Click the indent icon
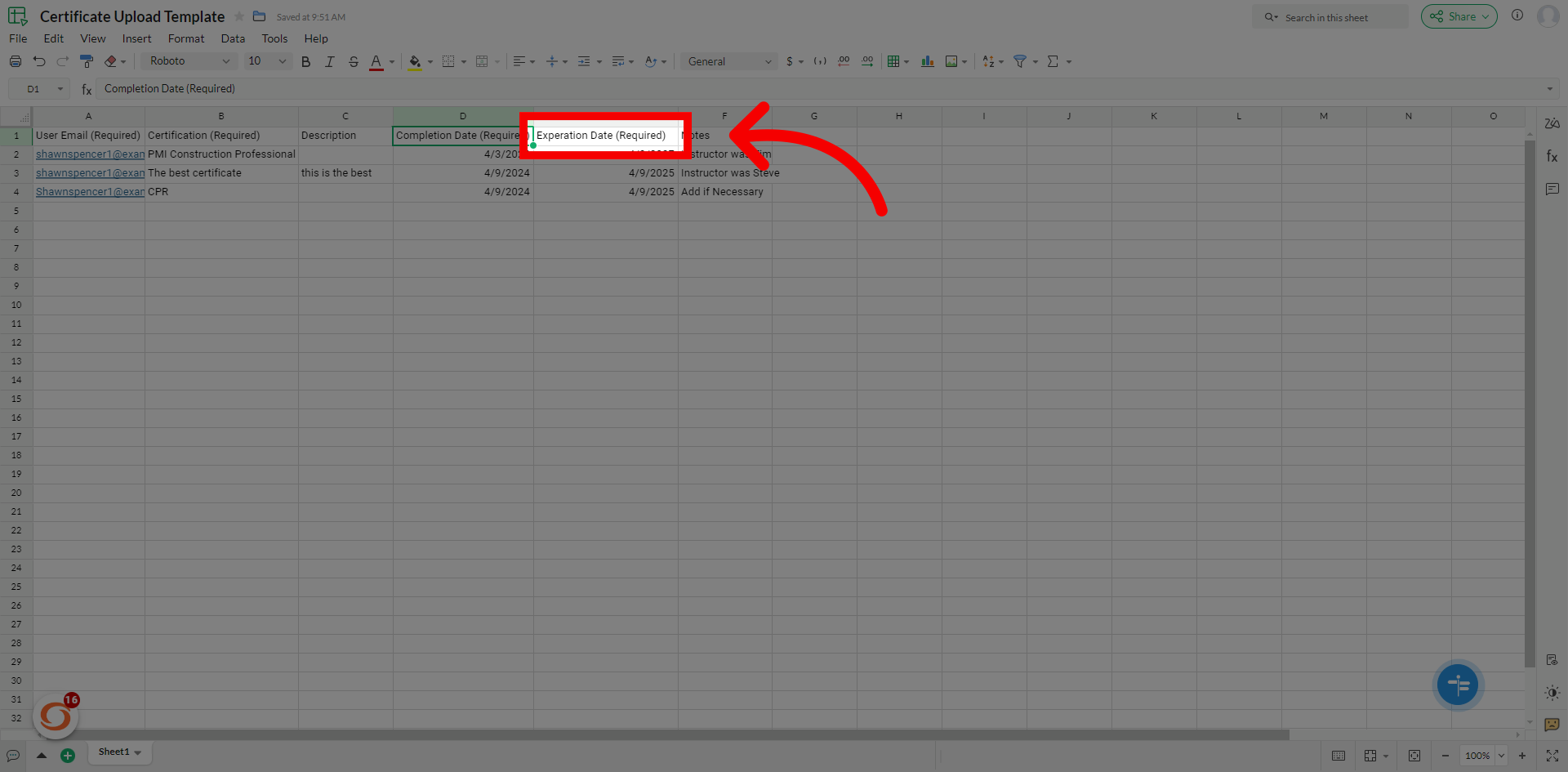This screenshot has width=1568, height=772. point(584,61)
